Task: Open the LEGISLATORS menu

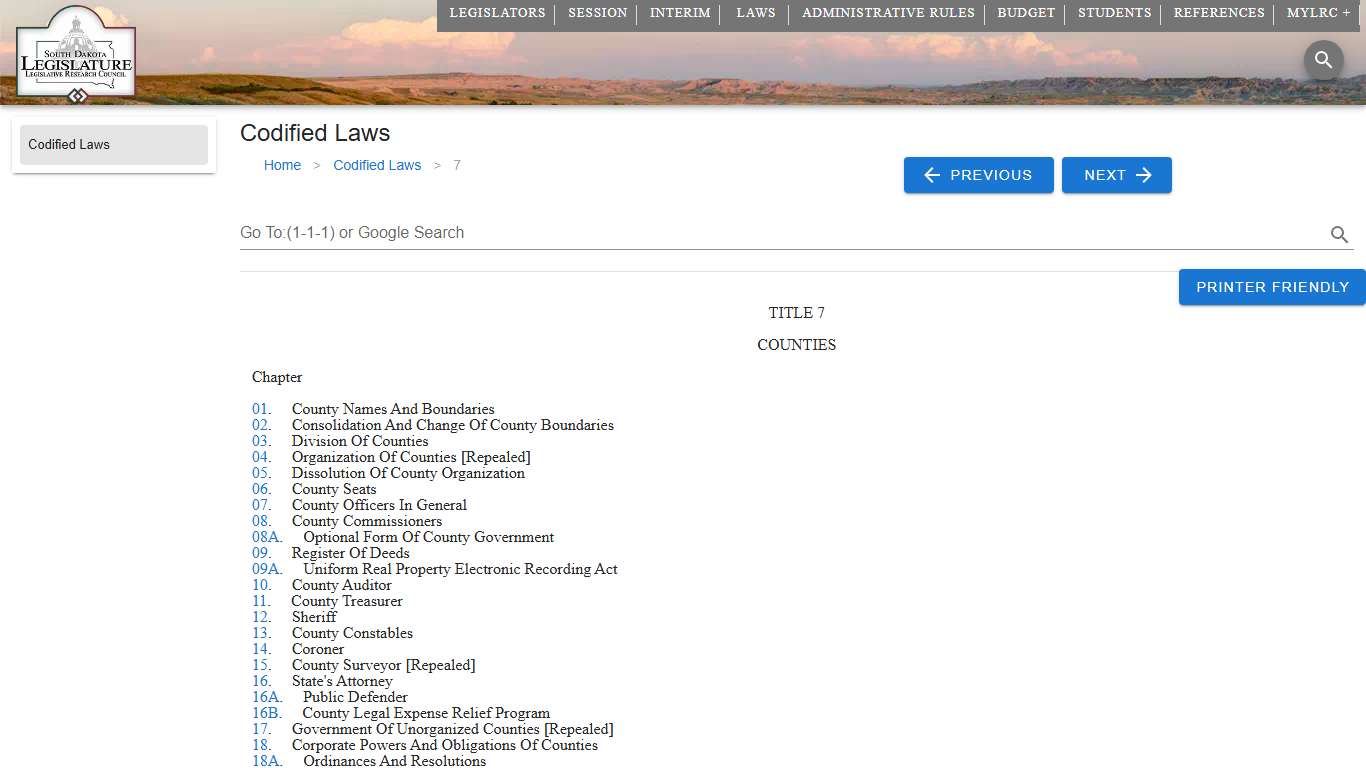Action: pos(497,14)
